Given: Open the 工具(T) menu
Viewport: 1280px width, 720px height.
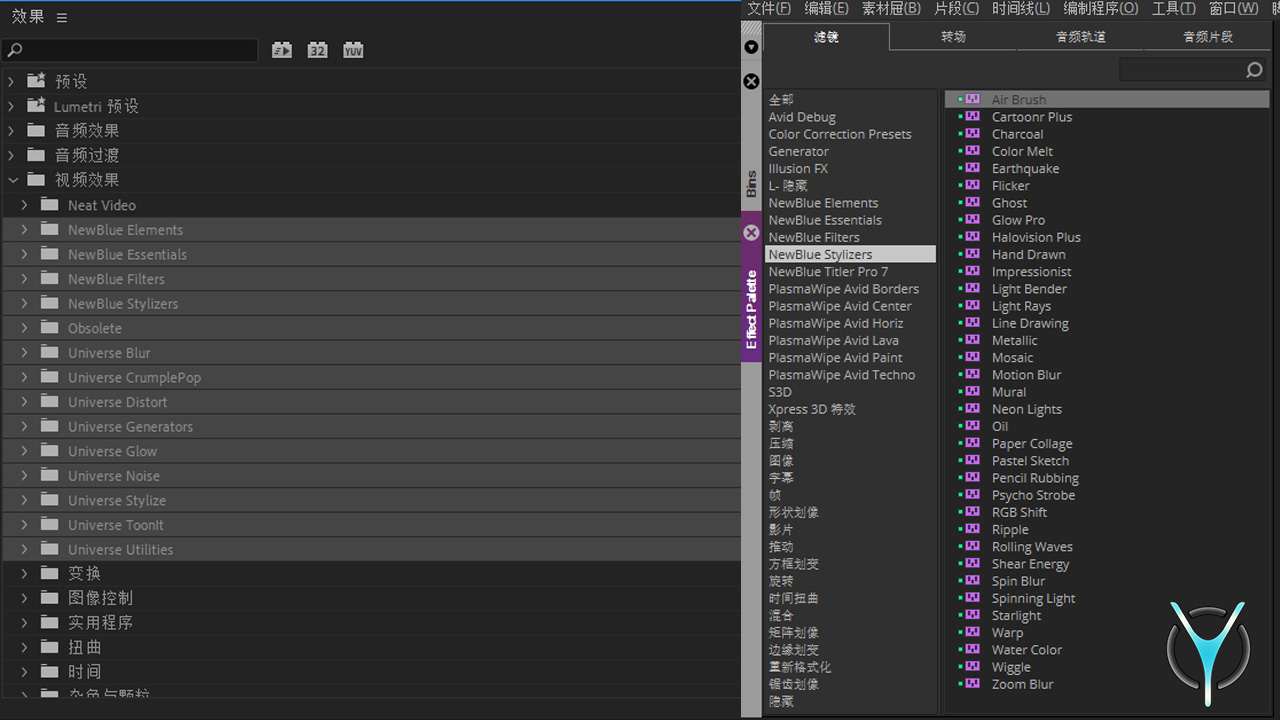Looking at the screenshot, I should pos(1173,9).
